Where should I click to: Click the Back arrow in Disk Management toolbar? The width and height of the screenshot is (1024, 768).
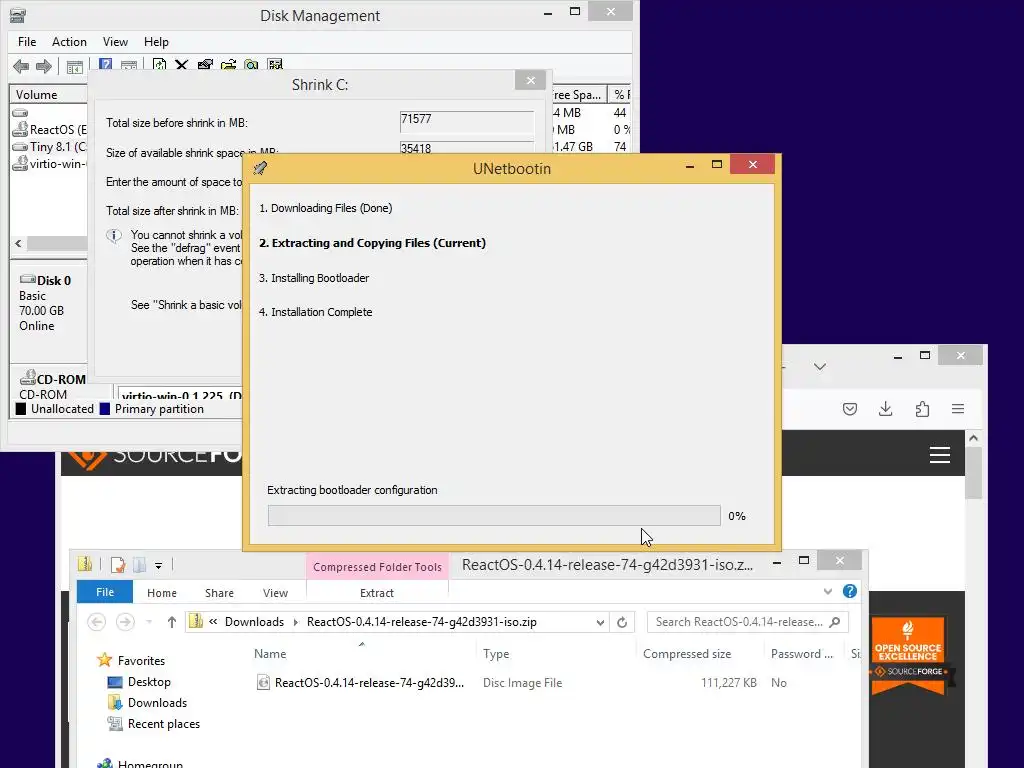pos(21,66)
